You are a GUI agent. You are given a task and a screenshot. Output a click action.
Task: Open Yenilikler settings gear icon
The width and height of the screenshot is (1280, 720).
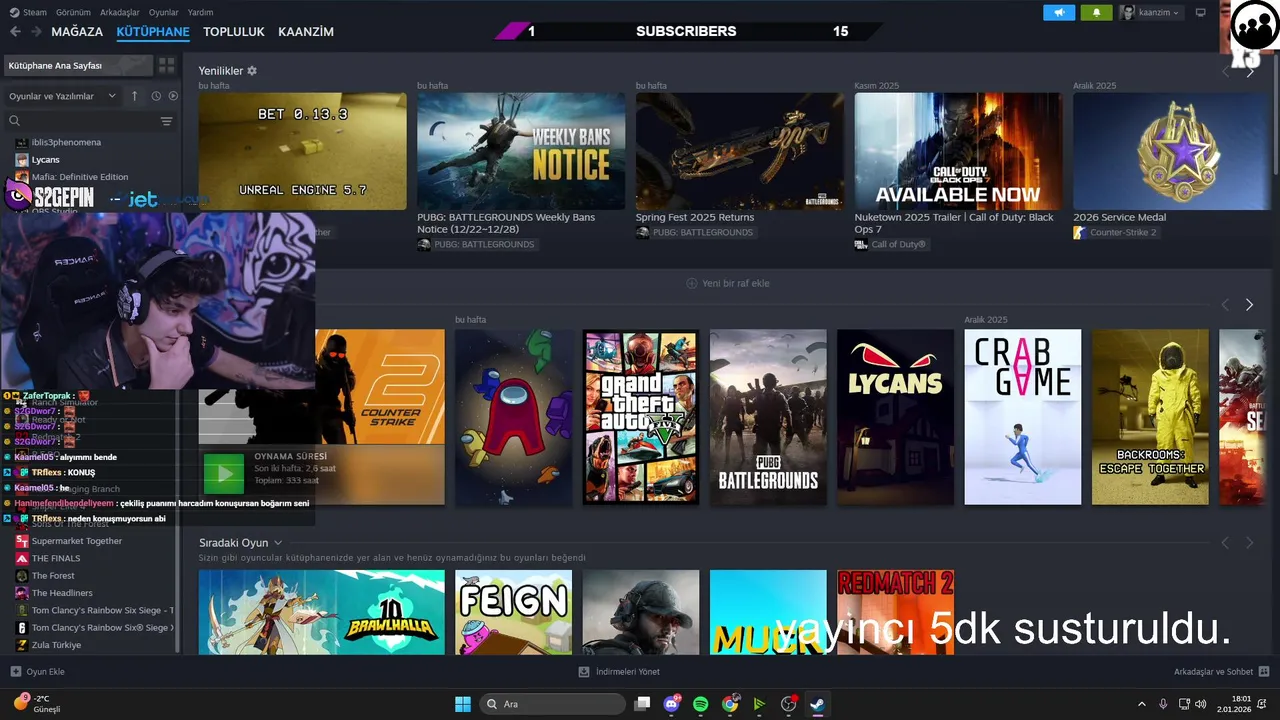[x=252, y=71]
